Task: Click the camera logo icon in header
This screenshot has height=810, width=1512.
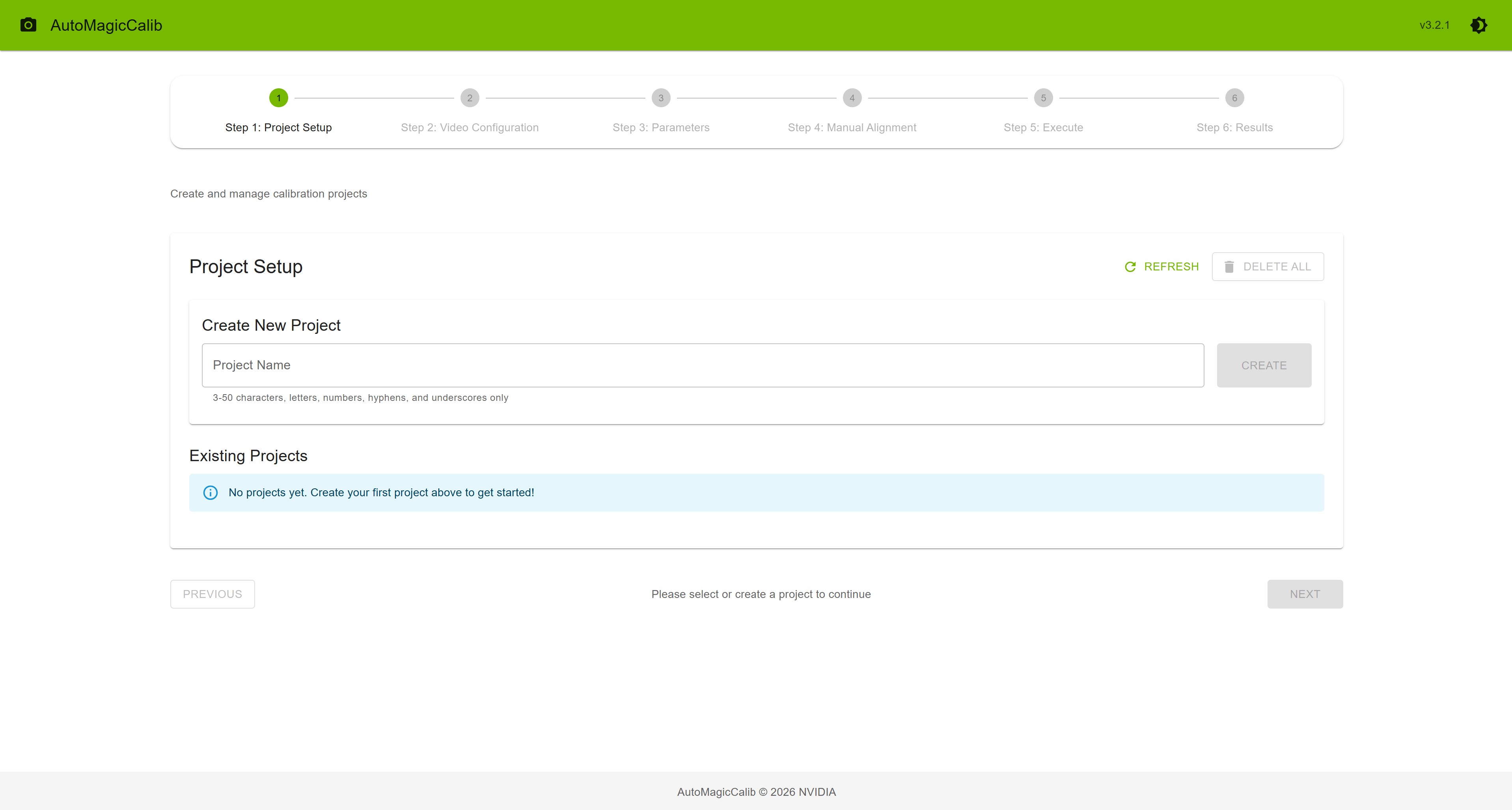Action: pyautogui.click(x=28, y=25)
